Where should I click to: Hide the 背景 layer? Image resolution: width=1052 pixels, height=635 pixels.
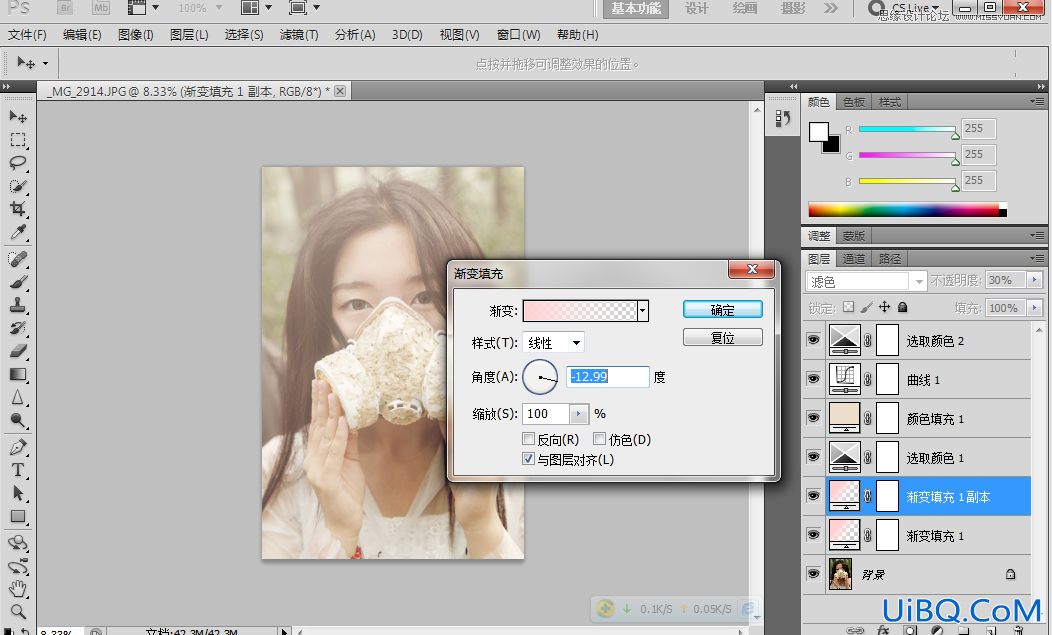click(813, 574)
